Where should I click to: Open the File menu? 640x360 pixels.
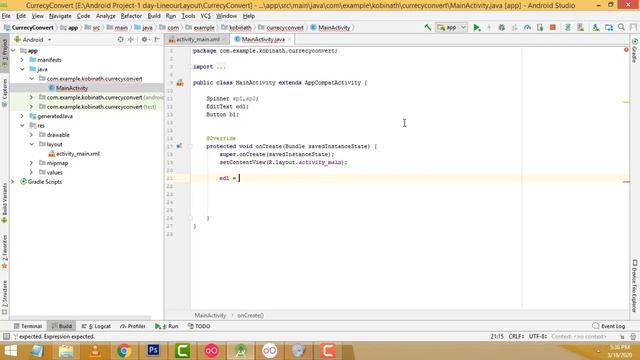(x=6, y=16)
